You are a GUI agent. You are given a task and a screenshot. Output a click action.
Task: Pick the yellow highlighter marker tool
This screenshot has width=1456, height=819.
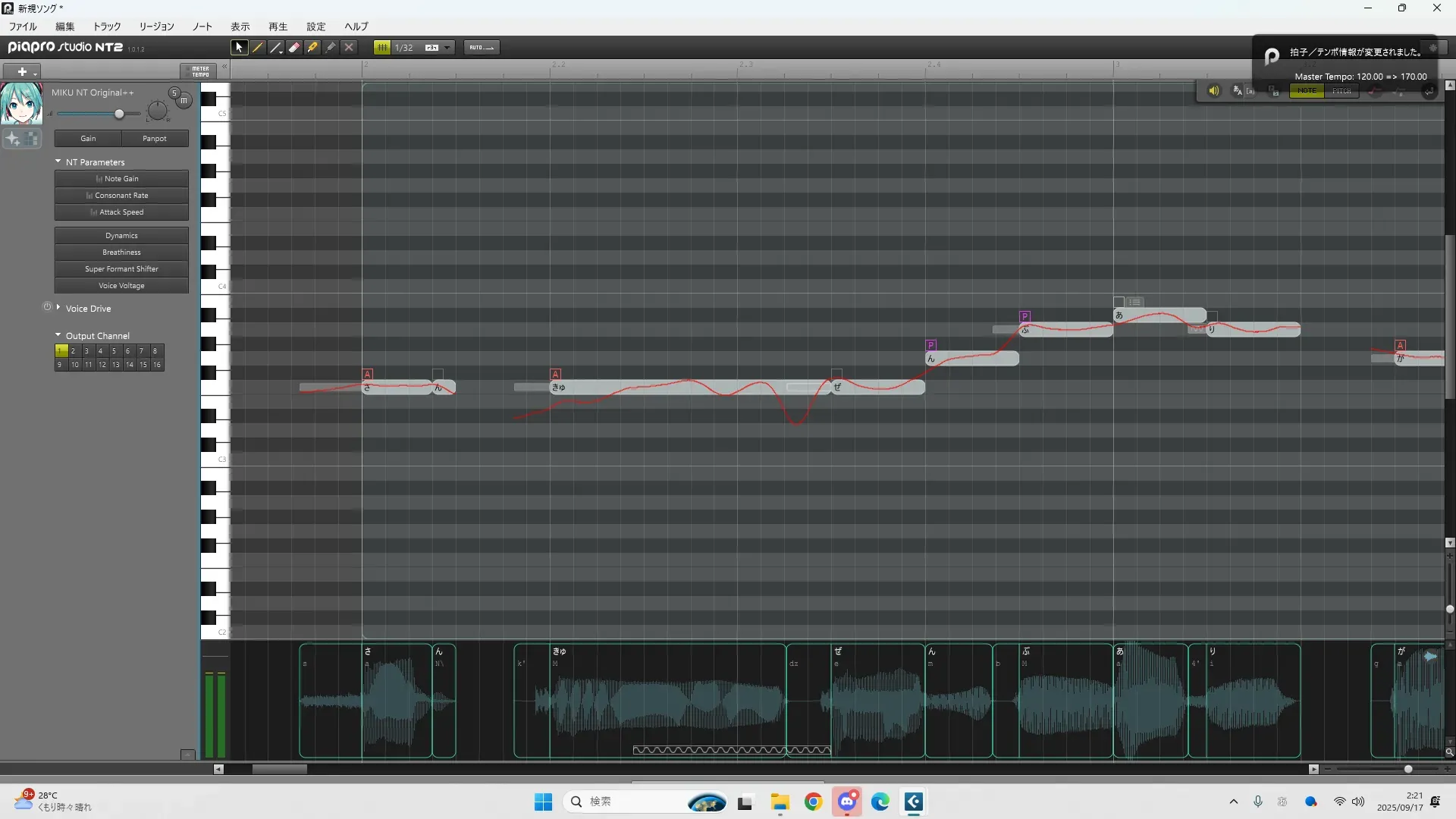(x=312, y=47)
